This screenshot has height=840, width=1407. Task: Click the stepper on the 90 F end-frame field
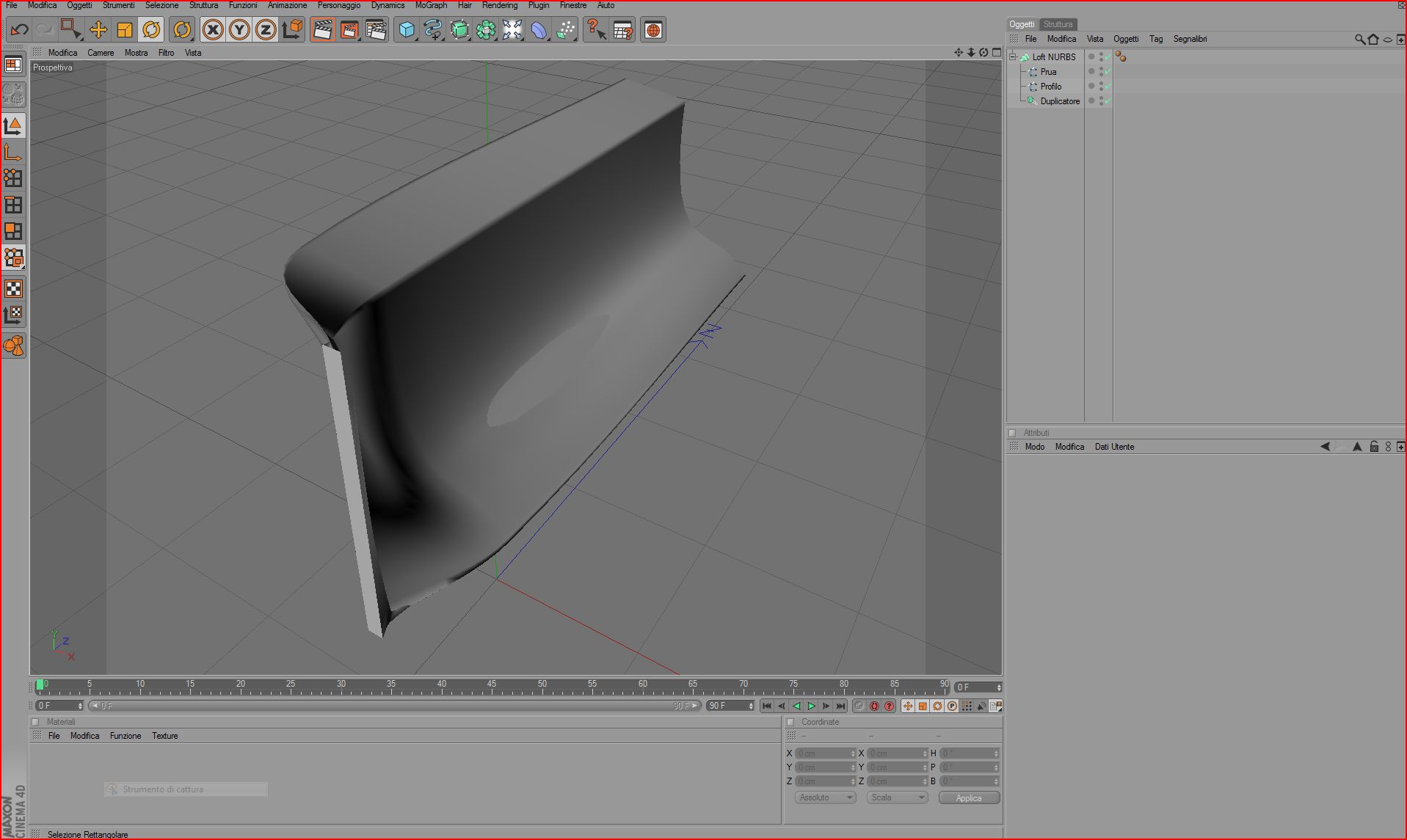click(751, 706)
